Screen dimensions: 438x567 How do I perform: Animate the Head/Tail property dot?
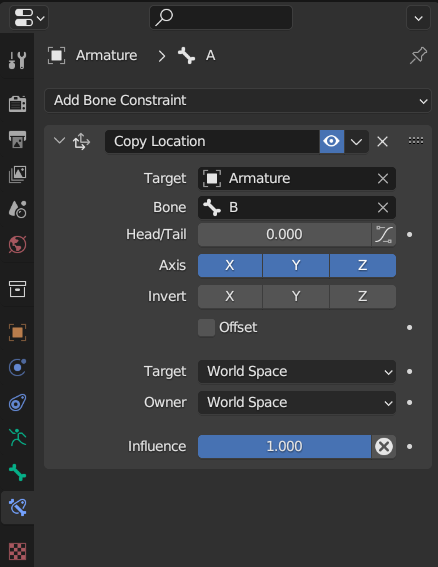tap(409, 235)
